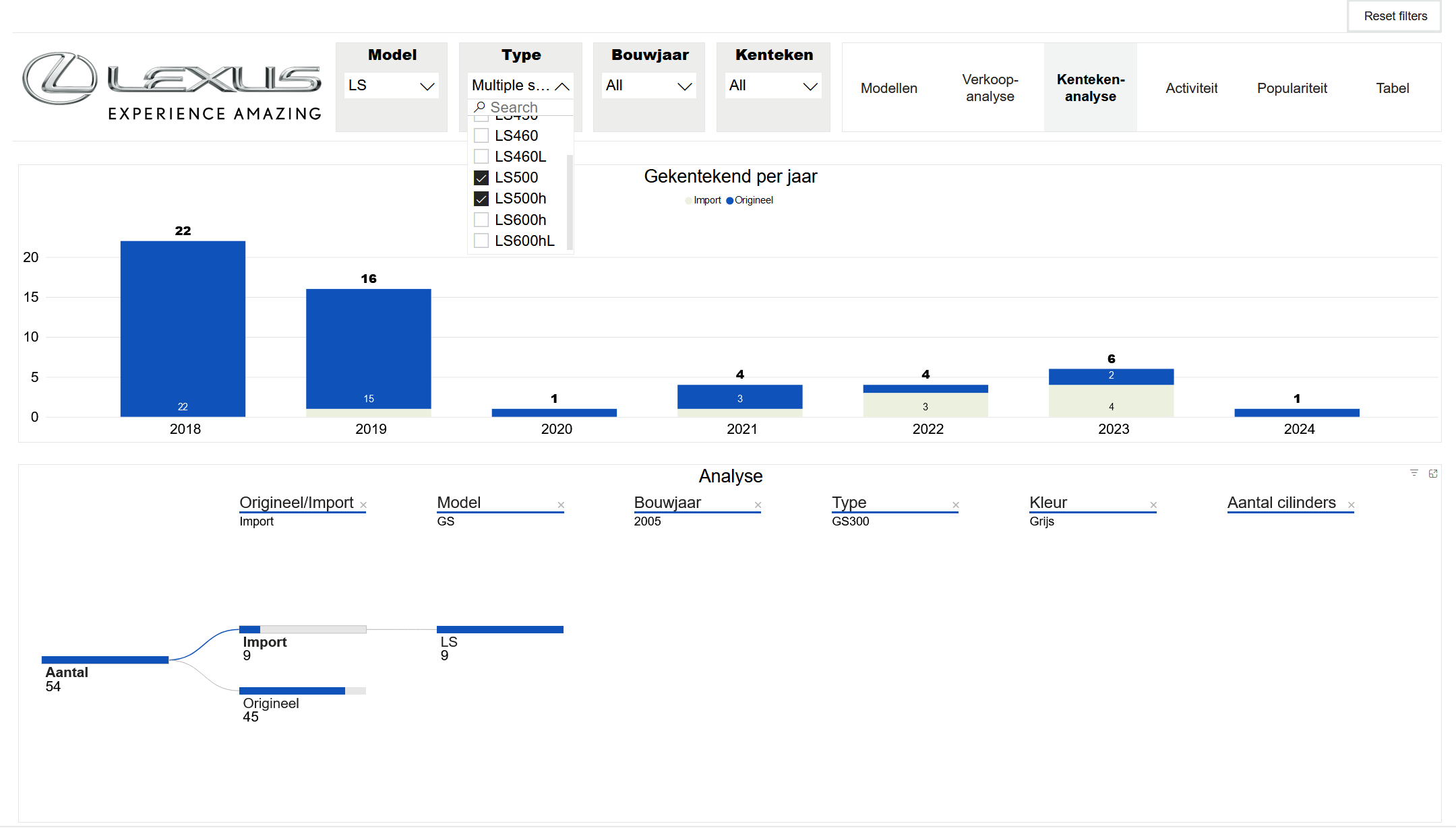
Task: Select the 2020 bar in the chart
Action: (x=554, y=413)
